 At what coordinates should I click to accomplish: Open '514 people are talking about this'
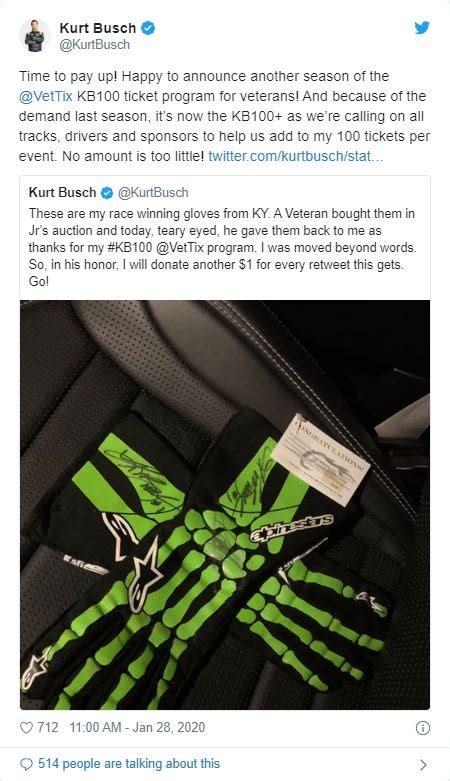click(x=129, y=764)
